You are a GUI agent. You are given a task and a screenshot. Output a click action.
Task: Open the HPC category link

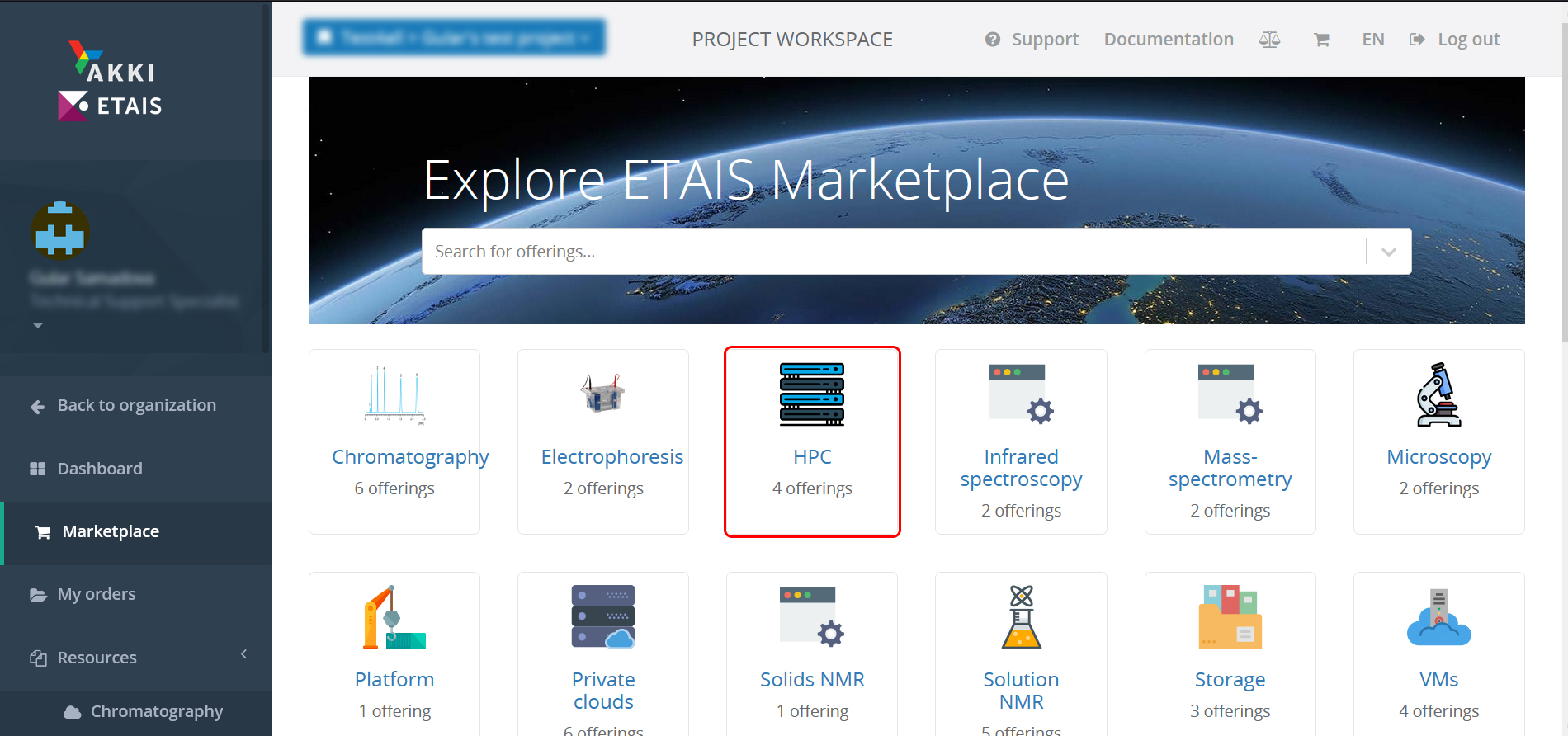(812, 457)
